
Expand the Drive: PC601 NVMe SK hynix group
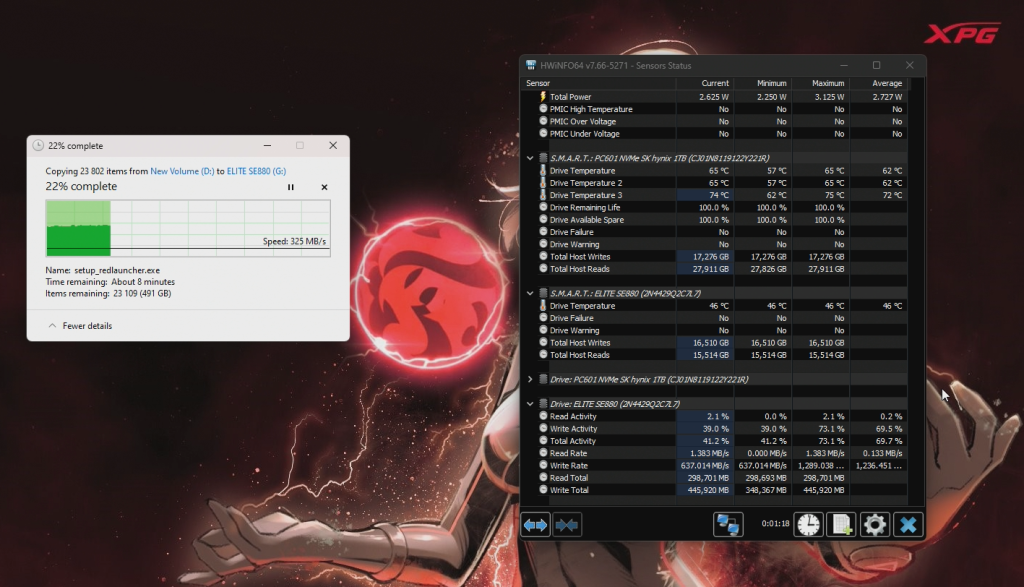530,379
